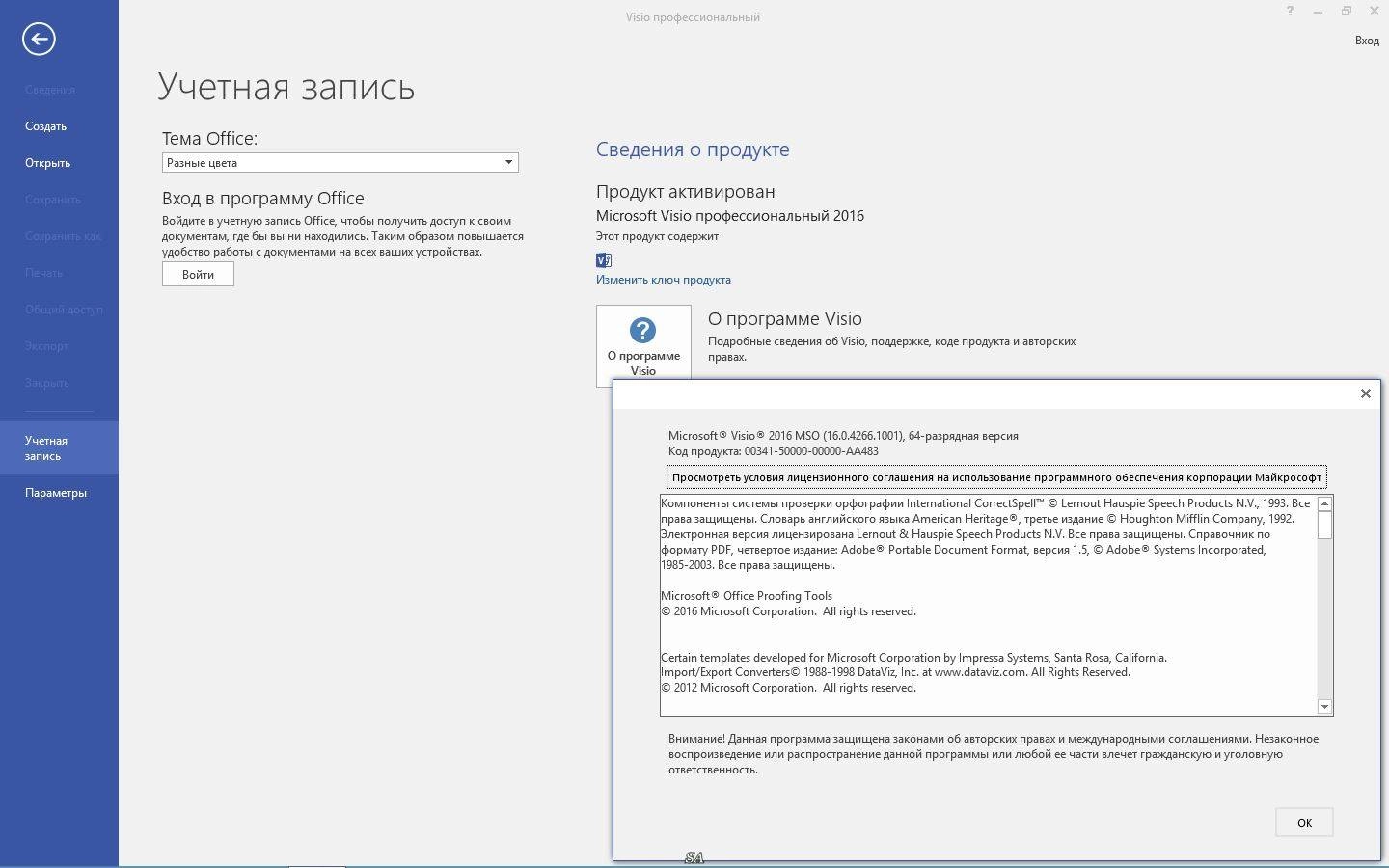This screenshot has height=868, width=1389.
Task: Click the scrollbar down arrow in license text
Action: (1324, 706)
